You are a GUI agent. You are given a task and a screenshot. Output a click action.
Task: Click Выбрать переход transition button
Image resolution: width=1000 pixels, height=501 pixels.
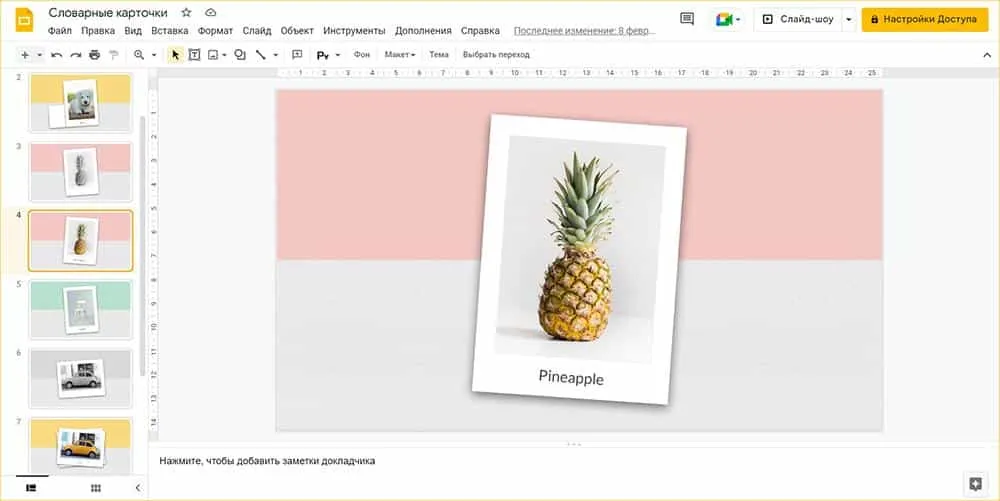496,55
